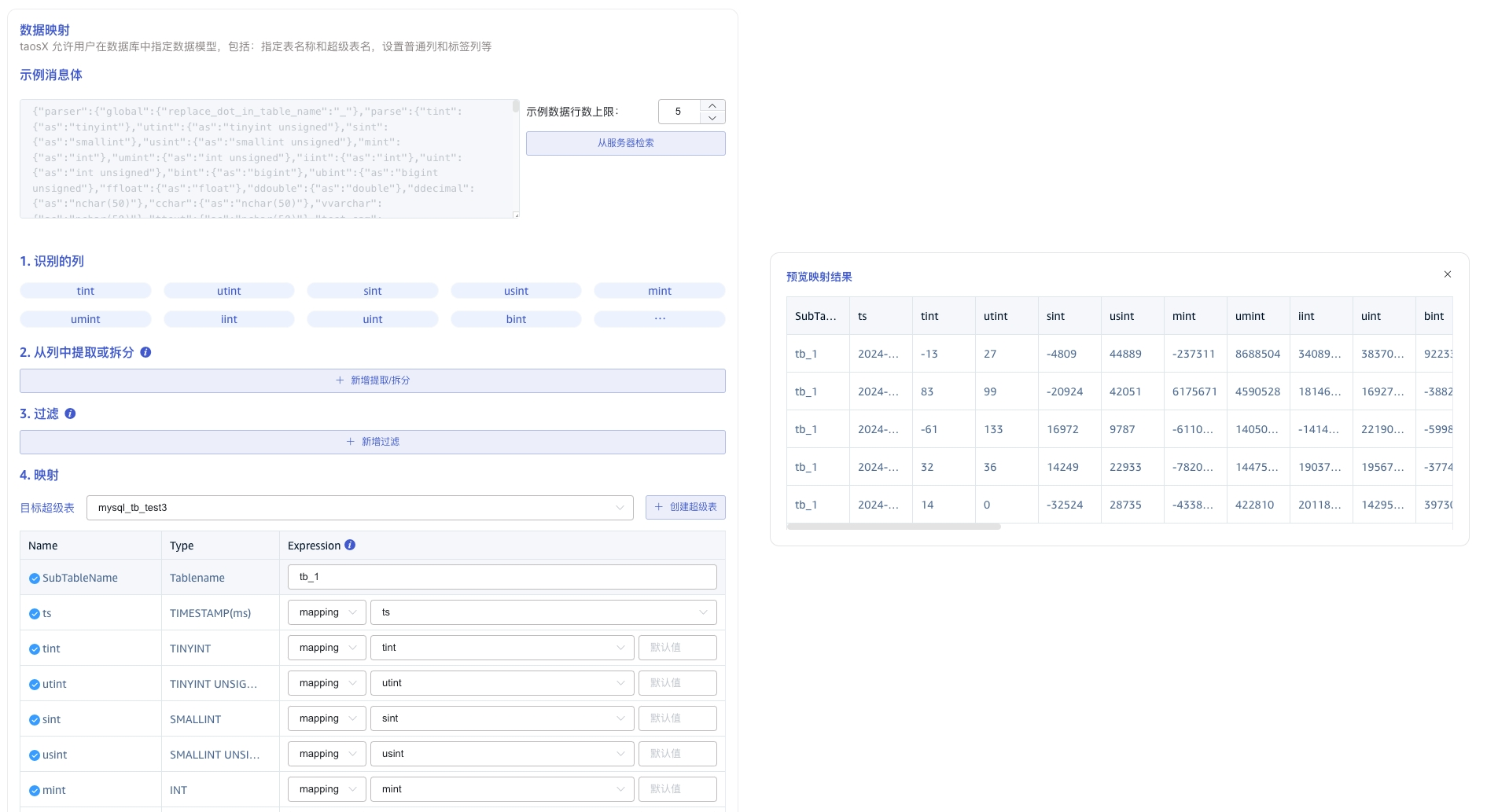
Task: Select the umint recognized column chip
Action: [x=85, y=319]
